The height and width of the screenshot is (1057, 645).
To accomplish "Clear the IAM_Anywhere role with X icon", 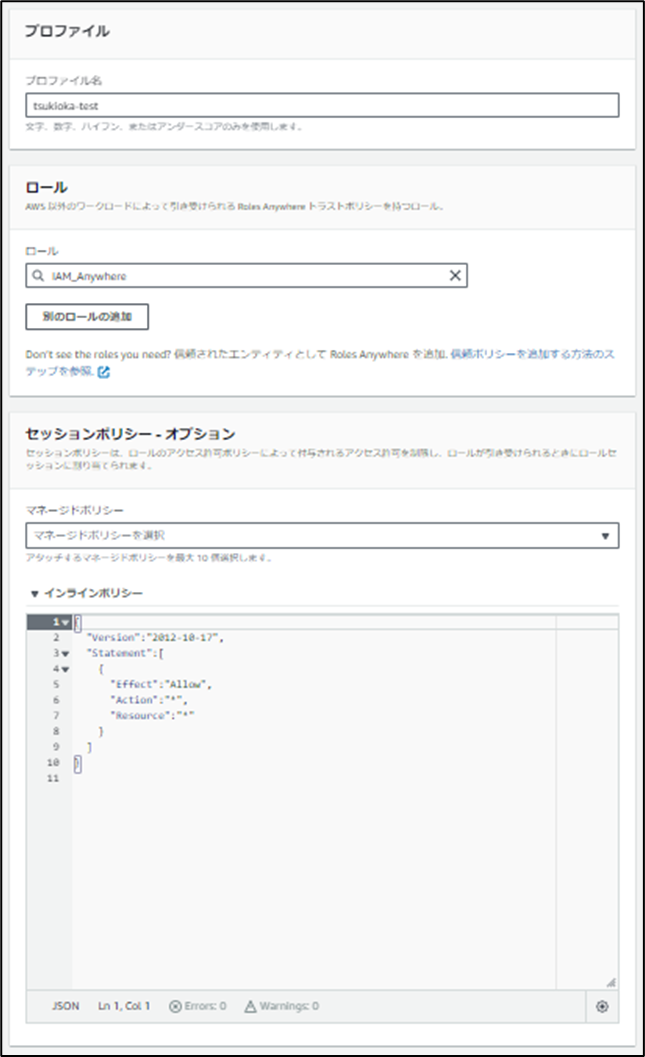I will [x=455, y=275].
